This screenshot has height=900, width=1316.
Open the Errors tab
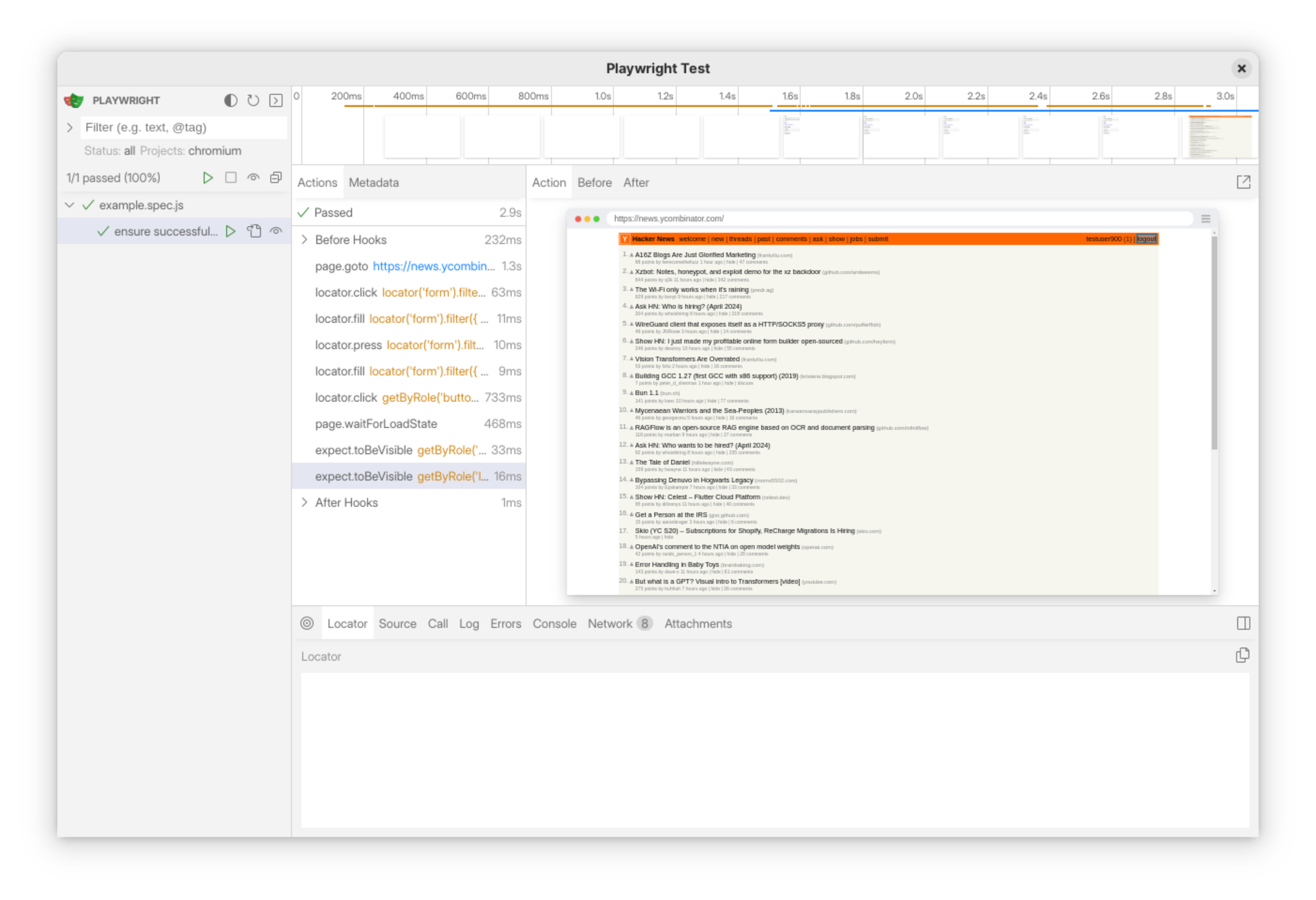coord(505,623)
